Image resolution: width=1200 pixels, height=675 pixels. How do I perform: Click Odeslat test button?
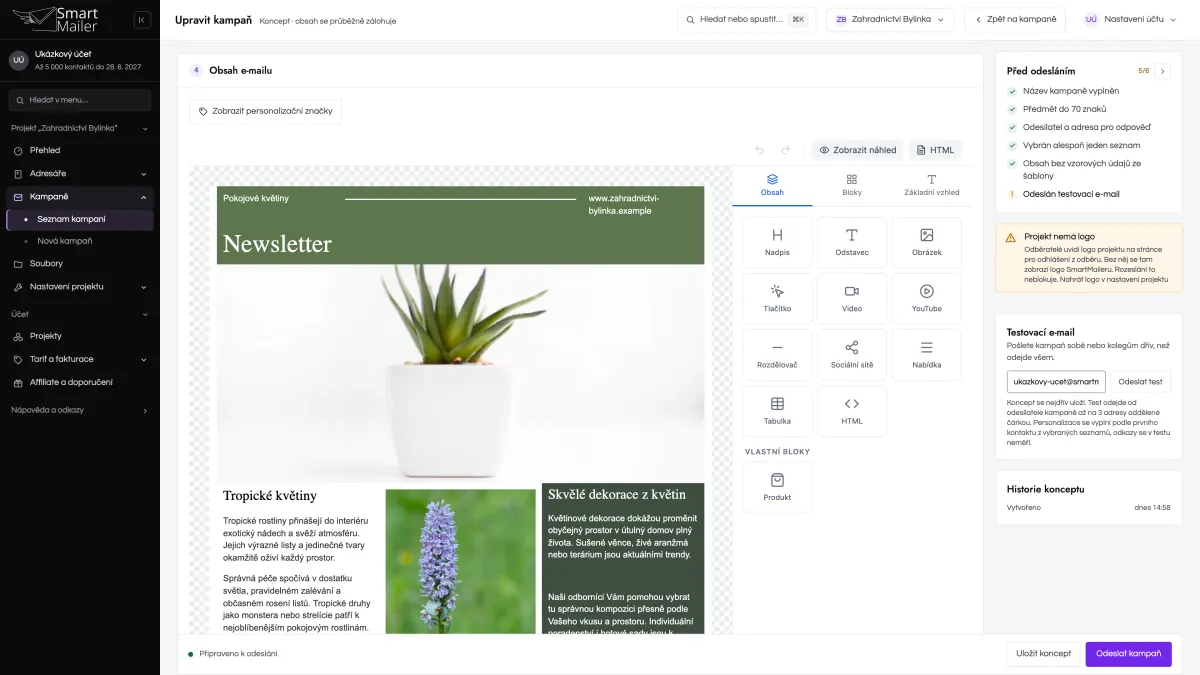point(1140,382)
